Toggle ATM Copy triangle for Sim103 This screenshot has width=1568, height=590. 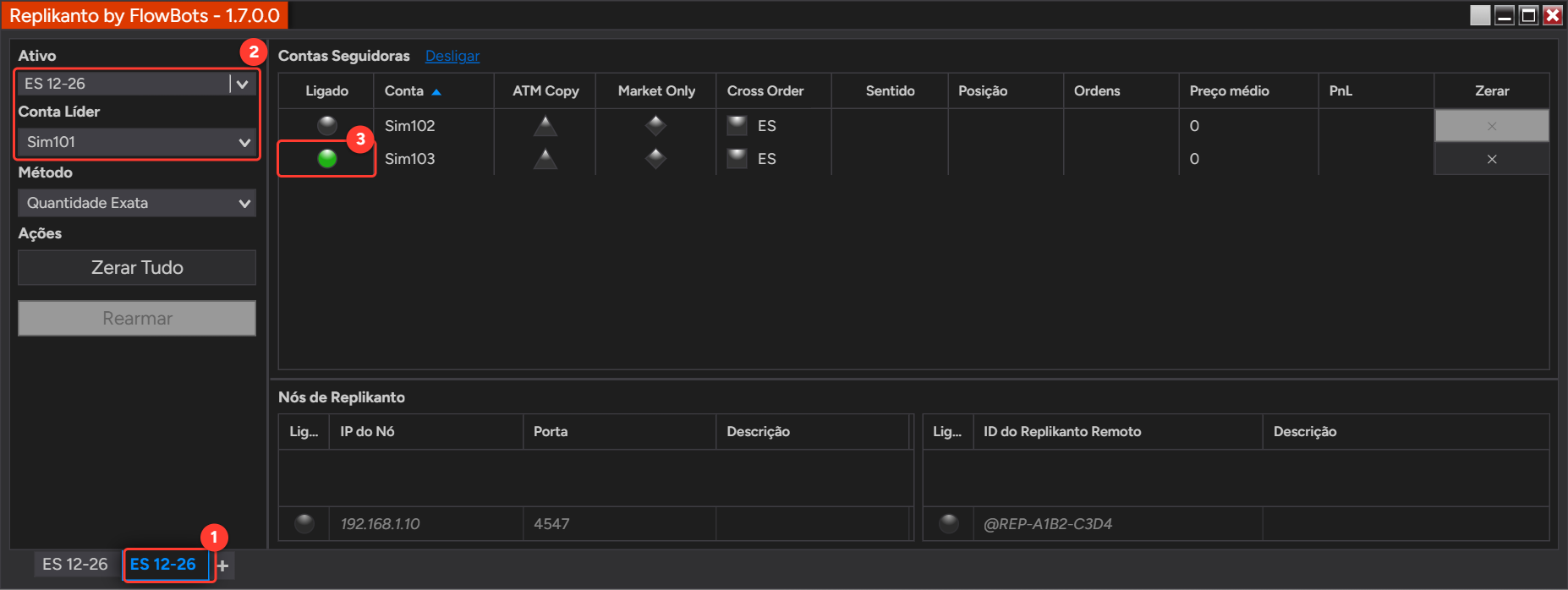[x=546, y=158]
